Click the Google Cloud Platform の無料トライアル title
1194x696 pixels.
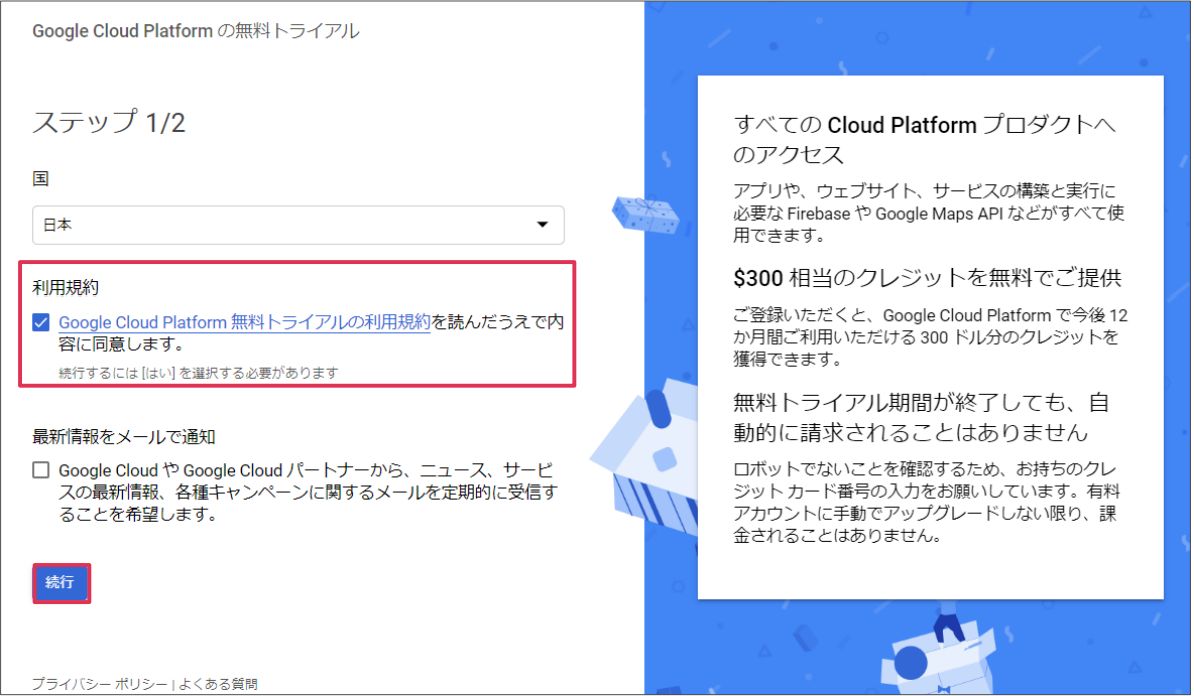pos(196,31)
